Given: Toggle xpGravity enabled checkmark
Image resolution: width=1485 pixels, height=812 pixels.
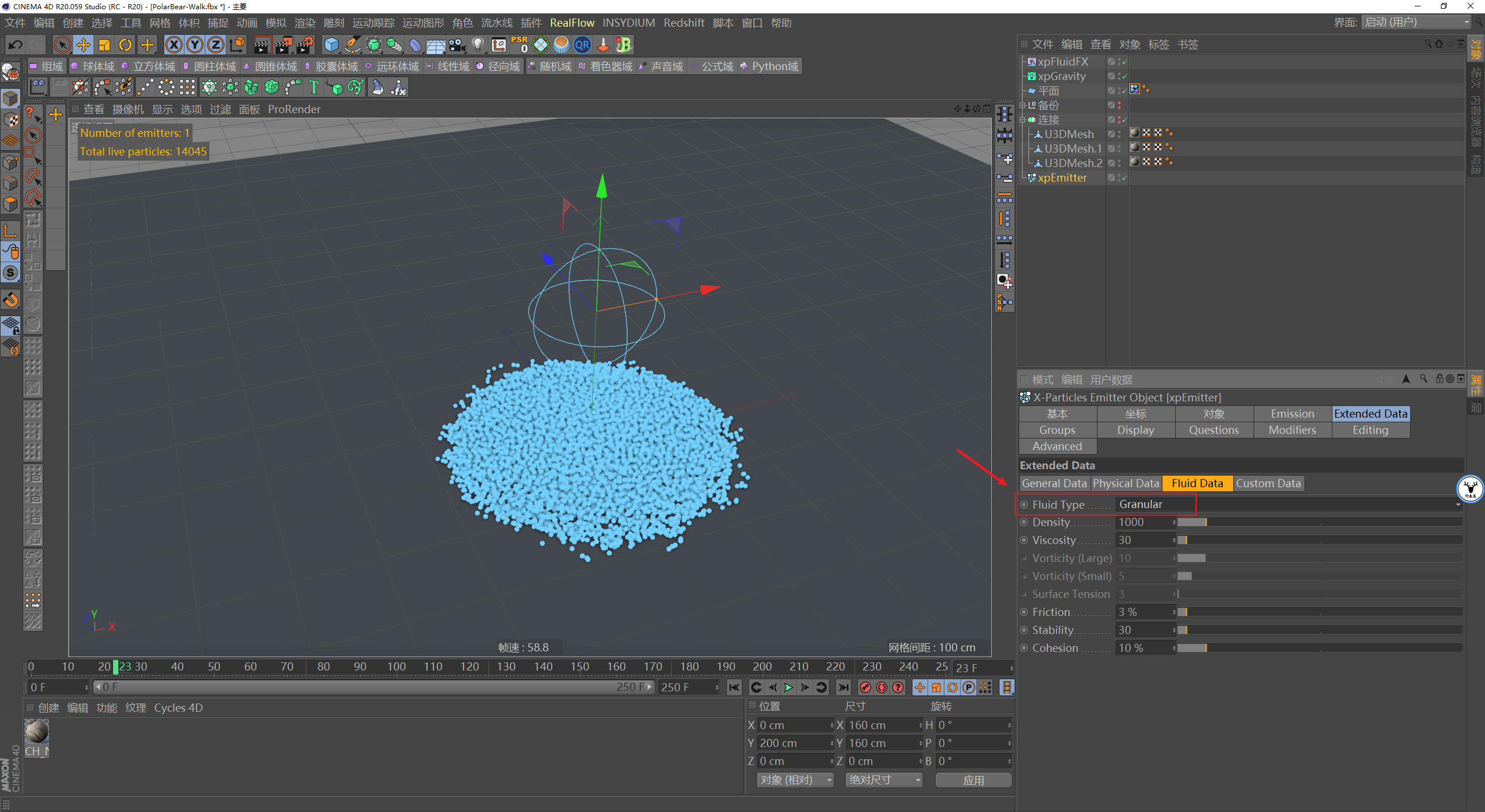Looking at the screenshot, I should click(1124, 77).
